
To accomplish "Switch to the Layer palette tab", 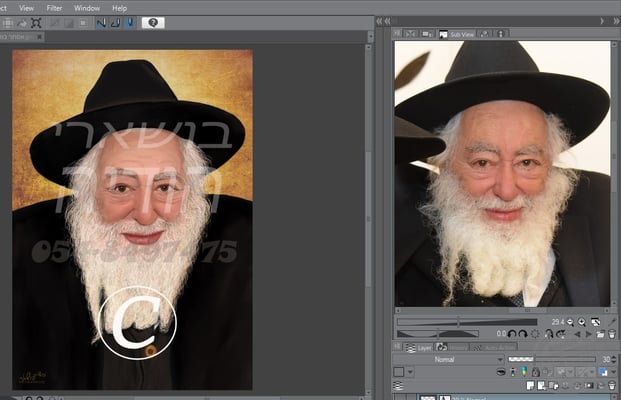I will coord(419,348).
